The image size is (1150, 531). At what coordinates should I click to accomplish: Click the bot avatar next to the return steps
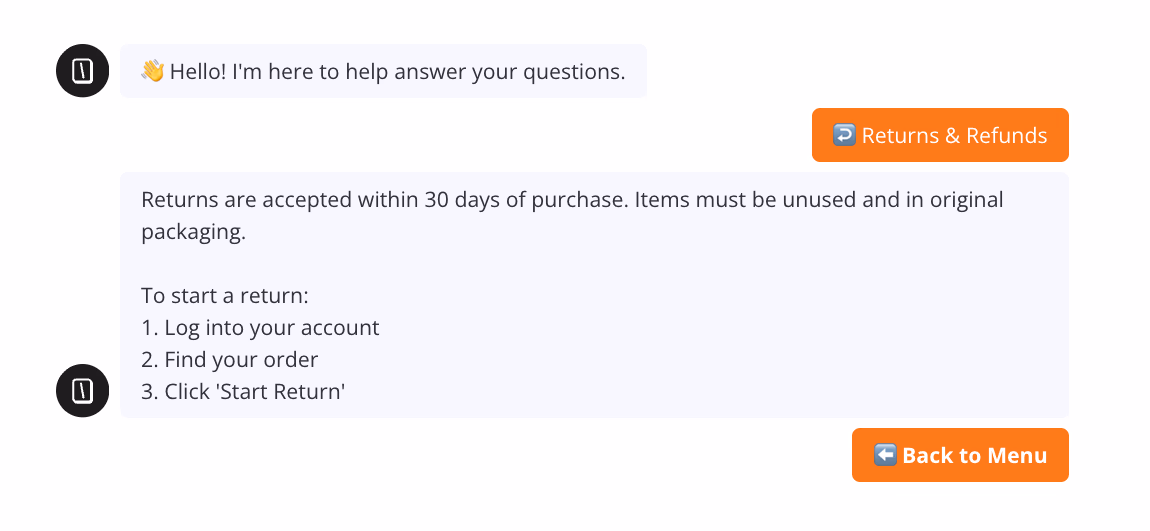(x=82, y=390)
